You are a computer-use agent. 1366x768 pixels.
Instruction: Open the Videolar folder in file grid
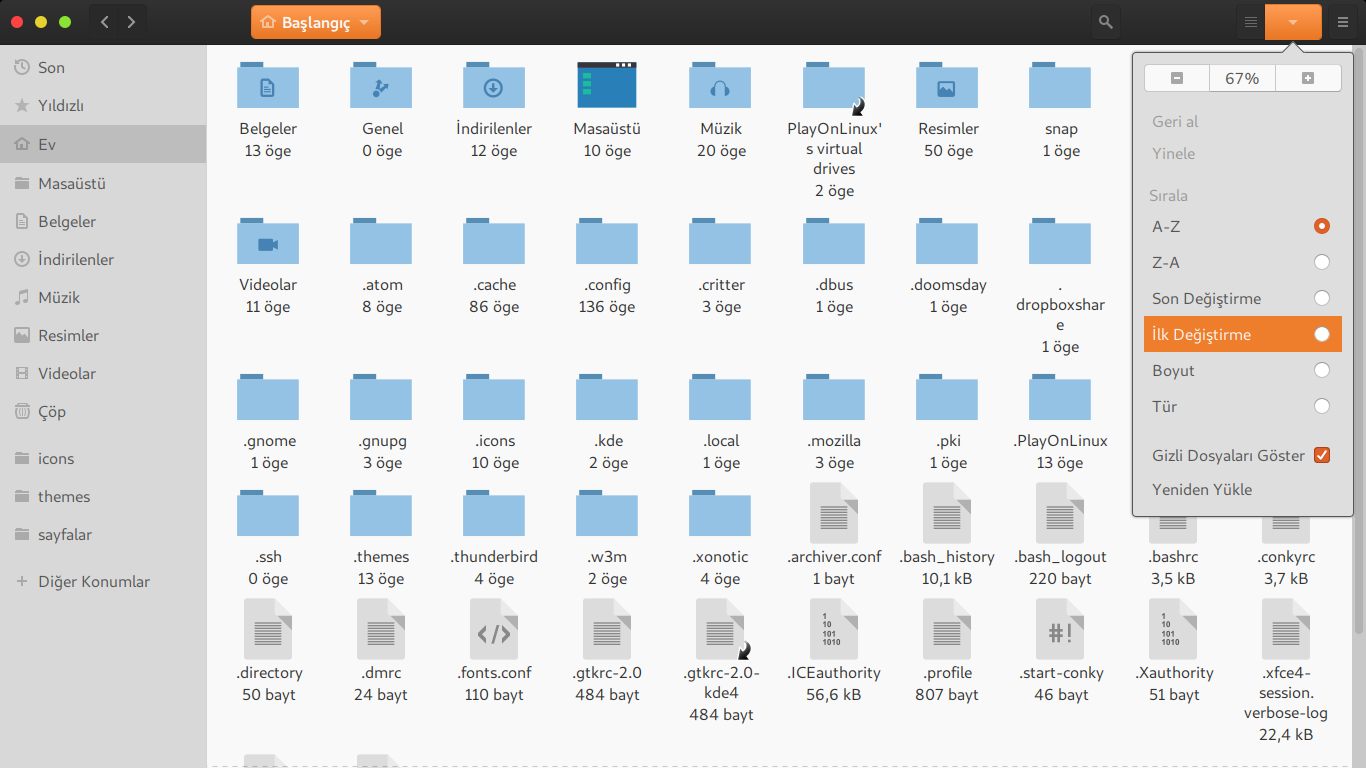pyautogui.click(x=268, y=242)
